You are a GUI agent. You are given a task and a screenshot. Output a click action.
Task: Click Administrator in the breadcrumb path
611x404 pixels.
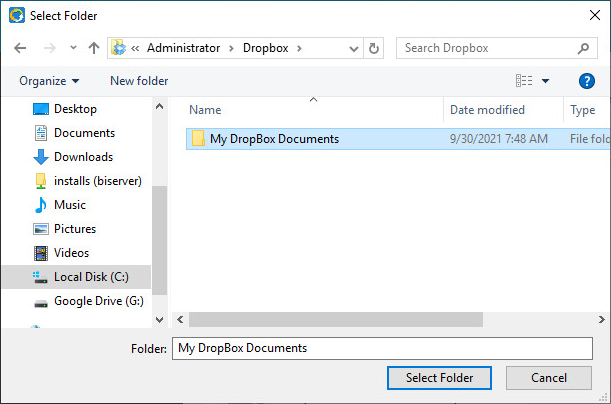click(186, 48)
